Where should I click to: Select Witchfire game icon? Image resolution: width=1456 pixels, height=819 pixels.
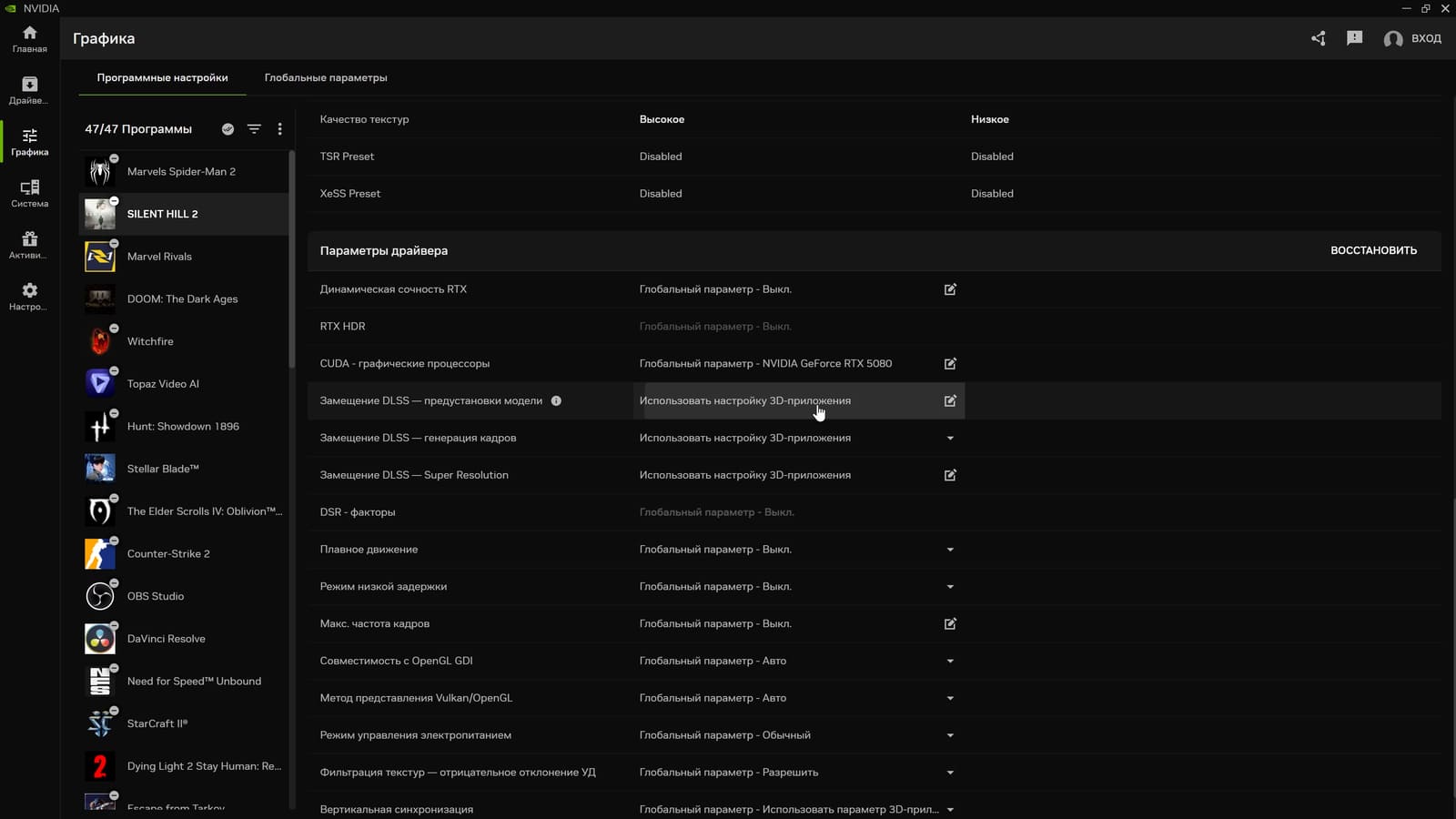[x=100, y=341]
